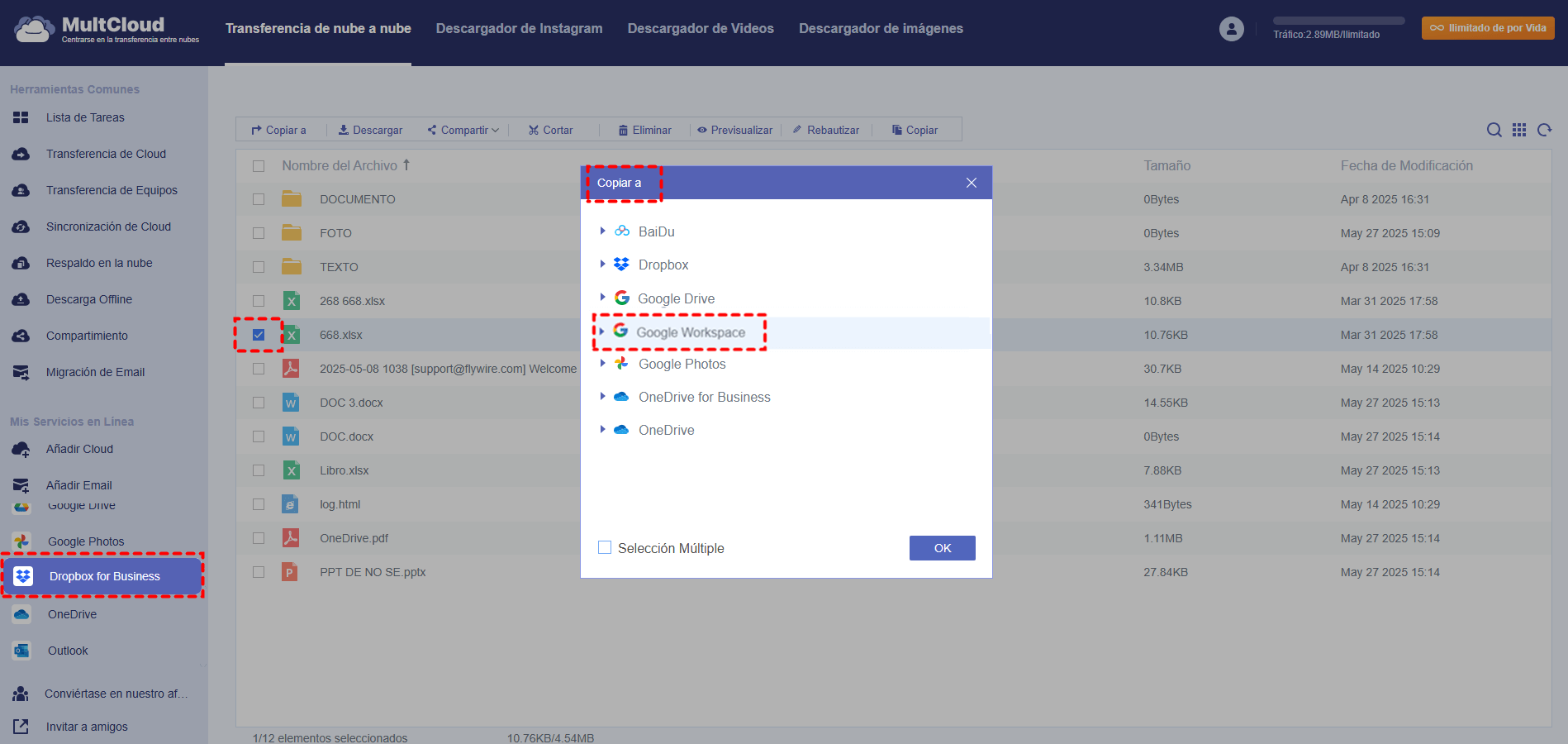Screen dimensions: 1568x744
Task: Expand the Google Drive tree node
Action: click(603, 298)
